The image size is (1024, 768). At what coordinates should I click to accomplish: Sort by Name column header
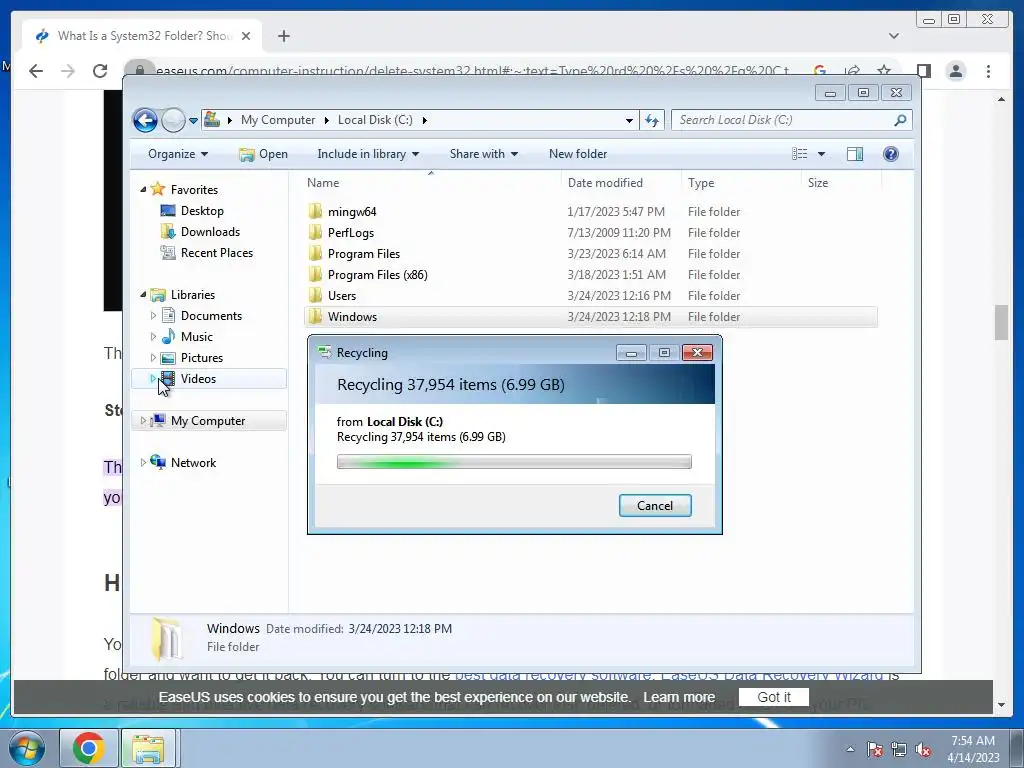[323, 183]
